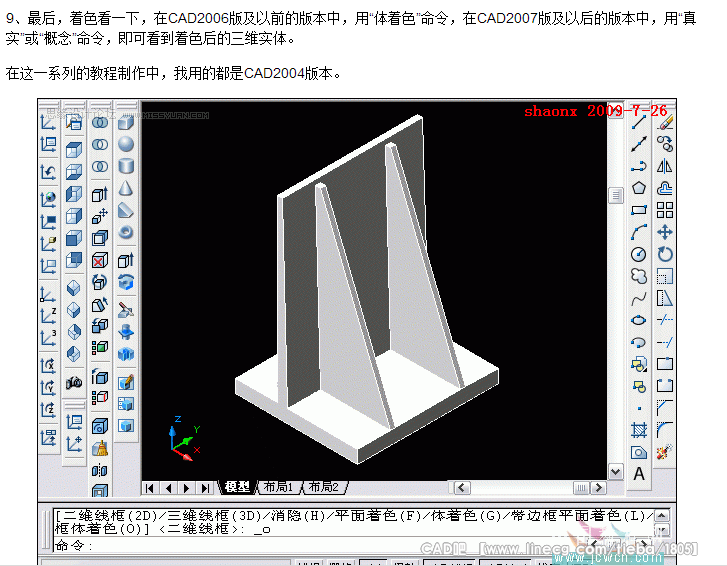Switch to the 布局2 tab

click(x=324, y=487)
